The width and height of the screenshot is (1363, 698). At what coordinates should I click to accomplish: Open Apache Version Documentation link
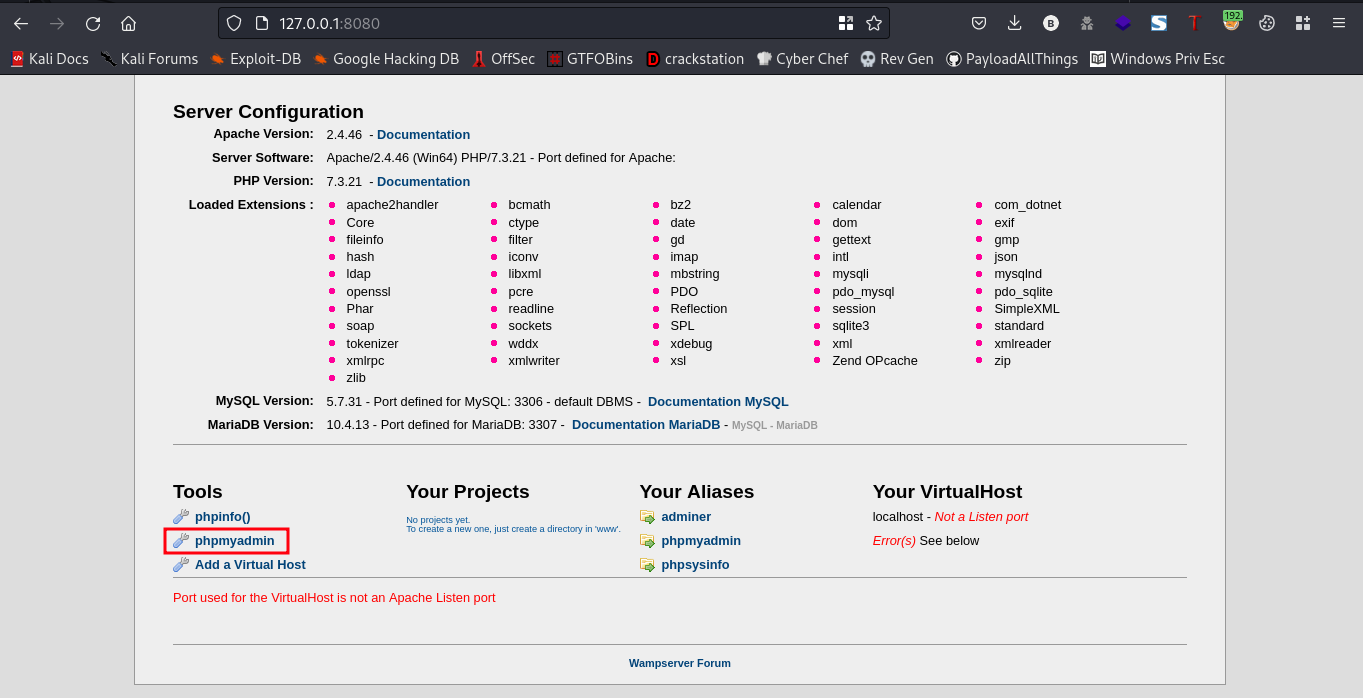[x=423, y=134]
